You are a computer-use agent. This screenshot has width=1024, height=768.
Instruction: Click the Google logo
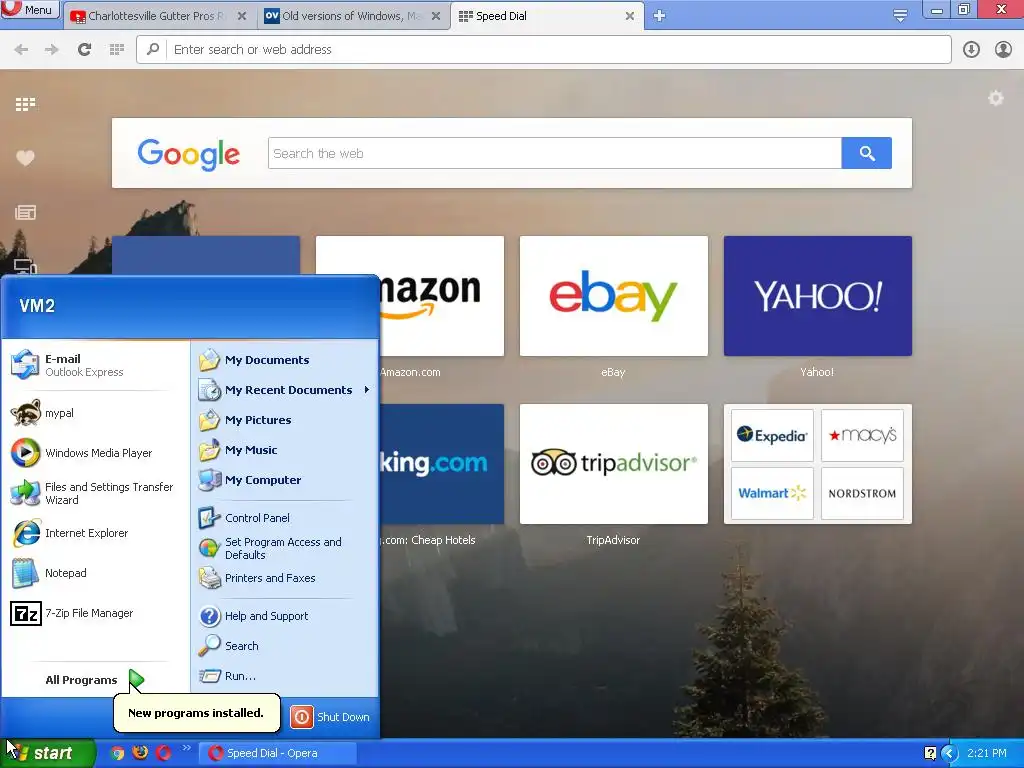tap(189, 155)
